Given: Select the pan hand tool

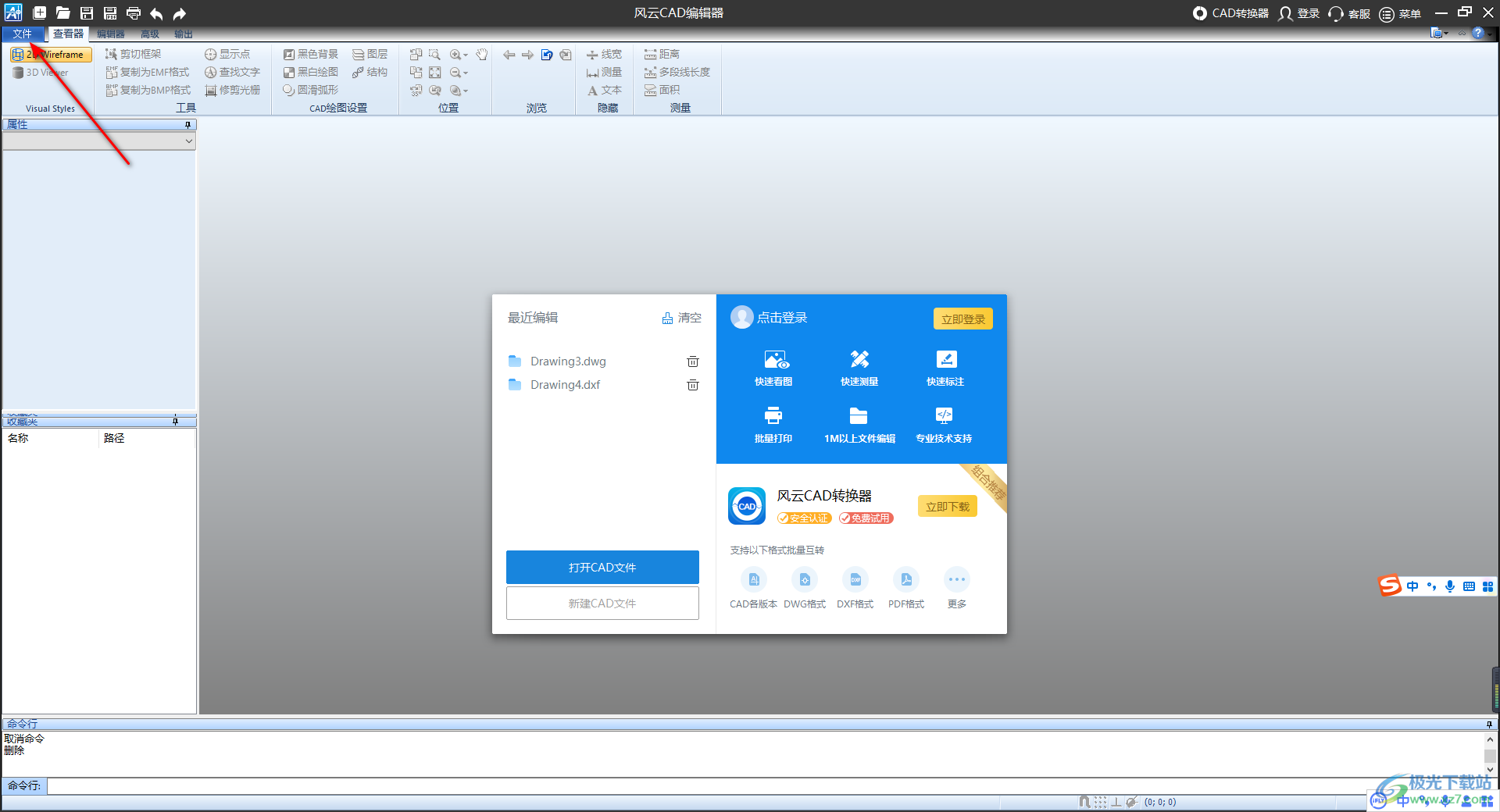Looking at the screenshot, I should pyautogui.click(x=482, y=55).
